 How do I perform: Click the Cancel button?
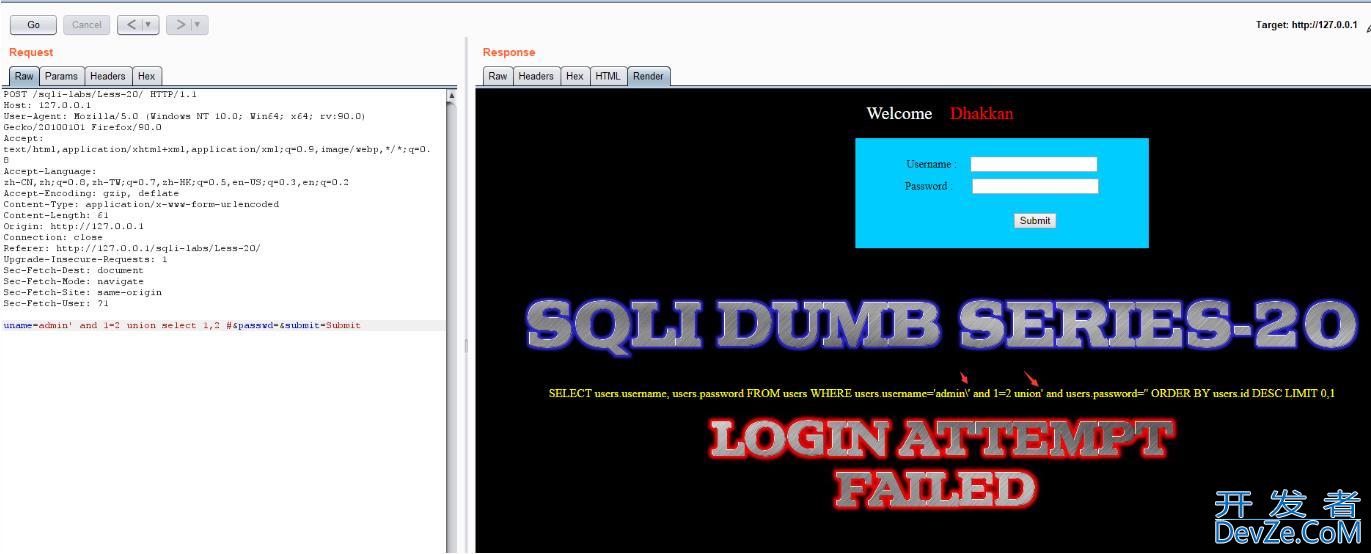click(x=87, y=25)
